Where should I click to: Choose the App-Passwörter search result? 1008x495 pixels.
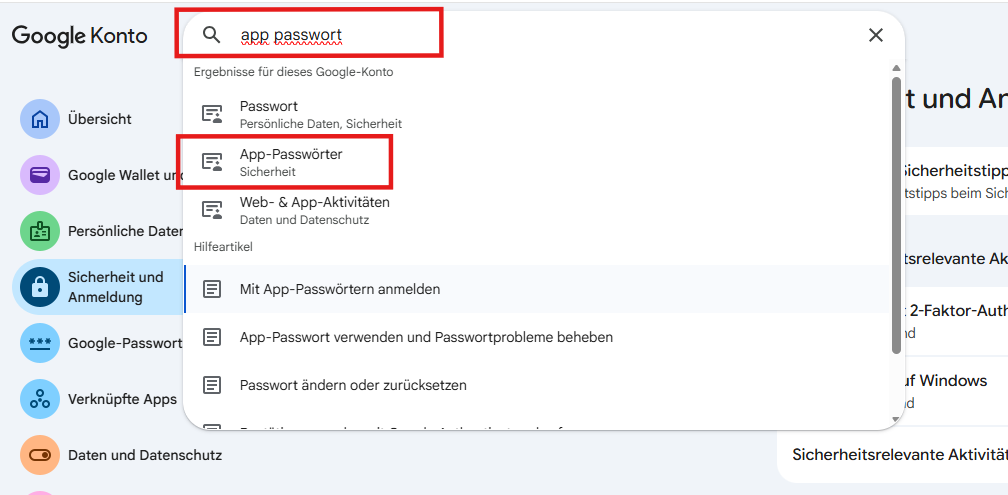(537, 163)
